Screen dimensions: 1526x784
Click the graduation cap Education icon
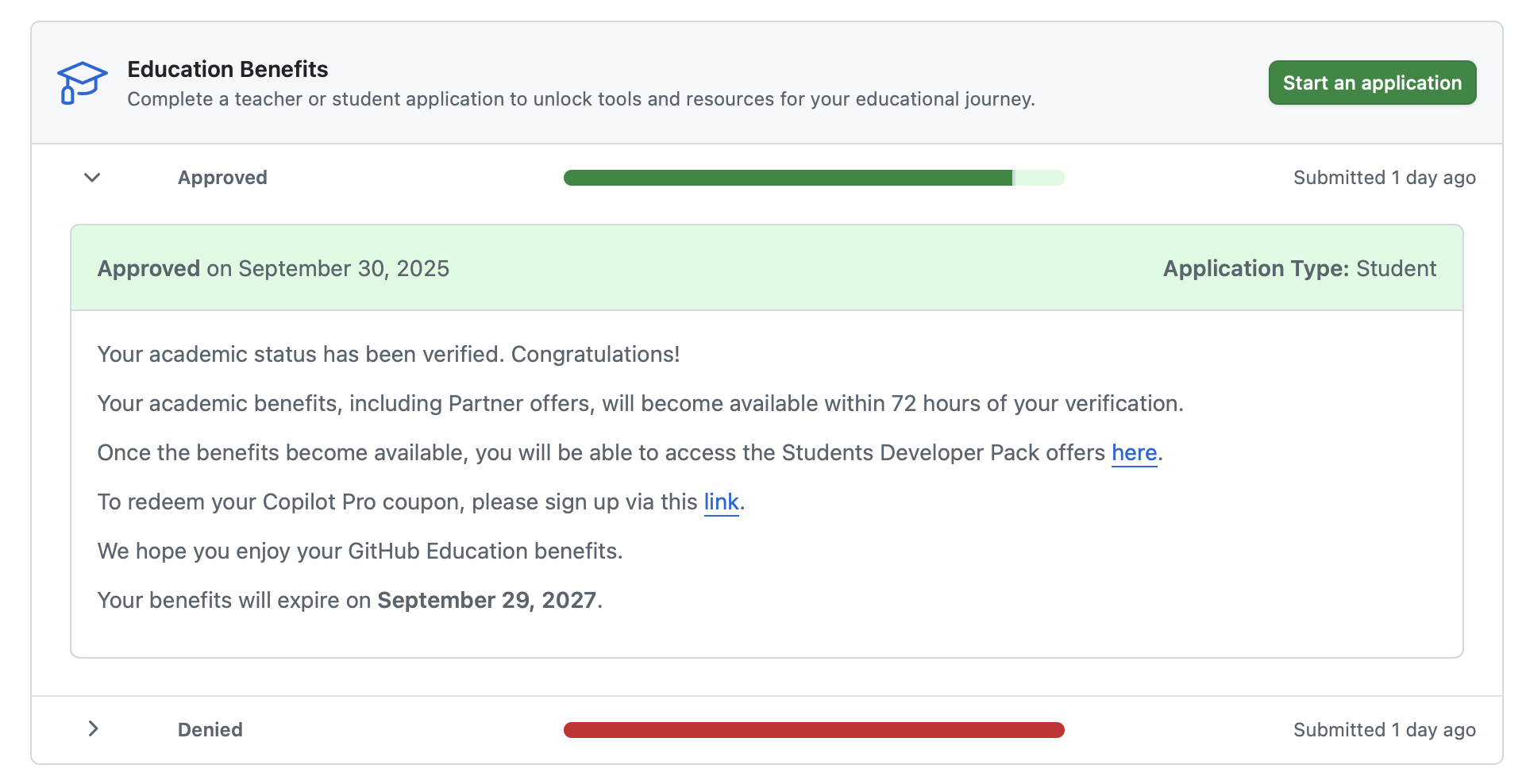coord(82,83)
